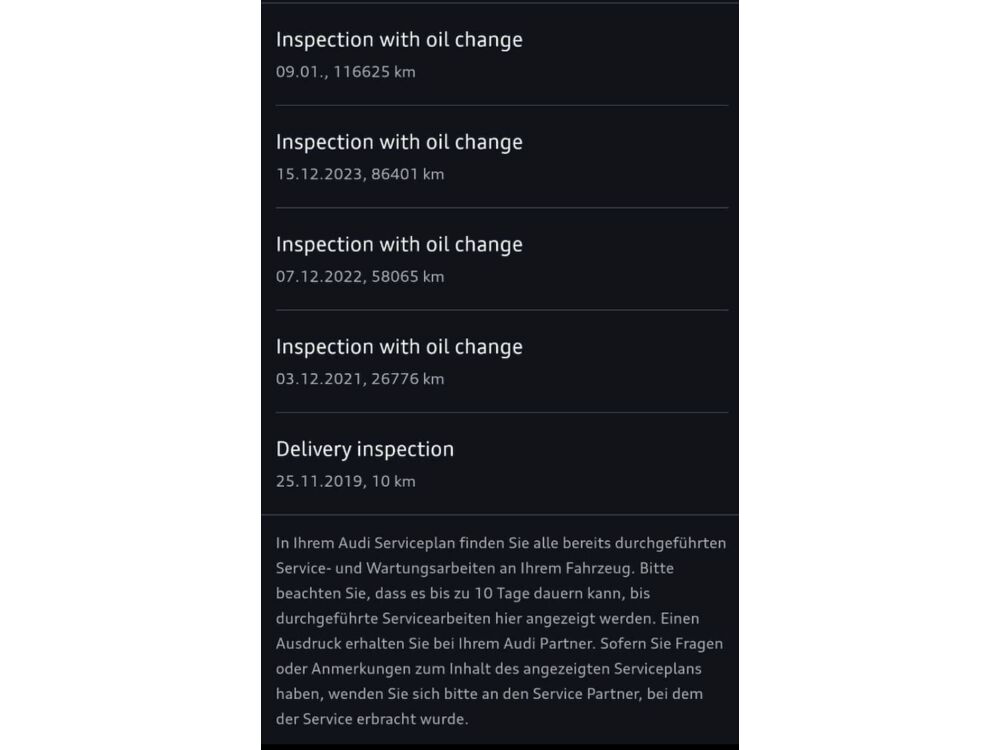Click "Ausdruck erhalten Sie" text in notice
The image size is (1000, 750).
coord(350,643)
